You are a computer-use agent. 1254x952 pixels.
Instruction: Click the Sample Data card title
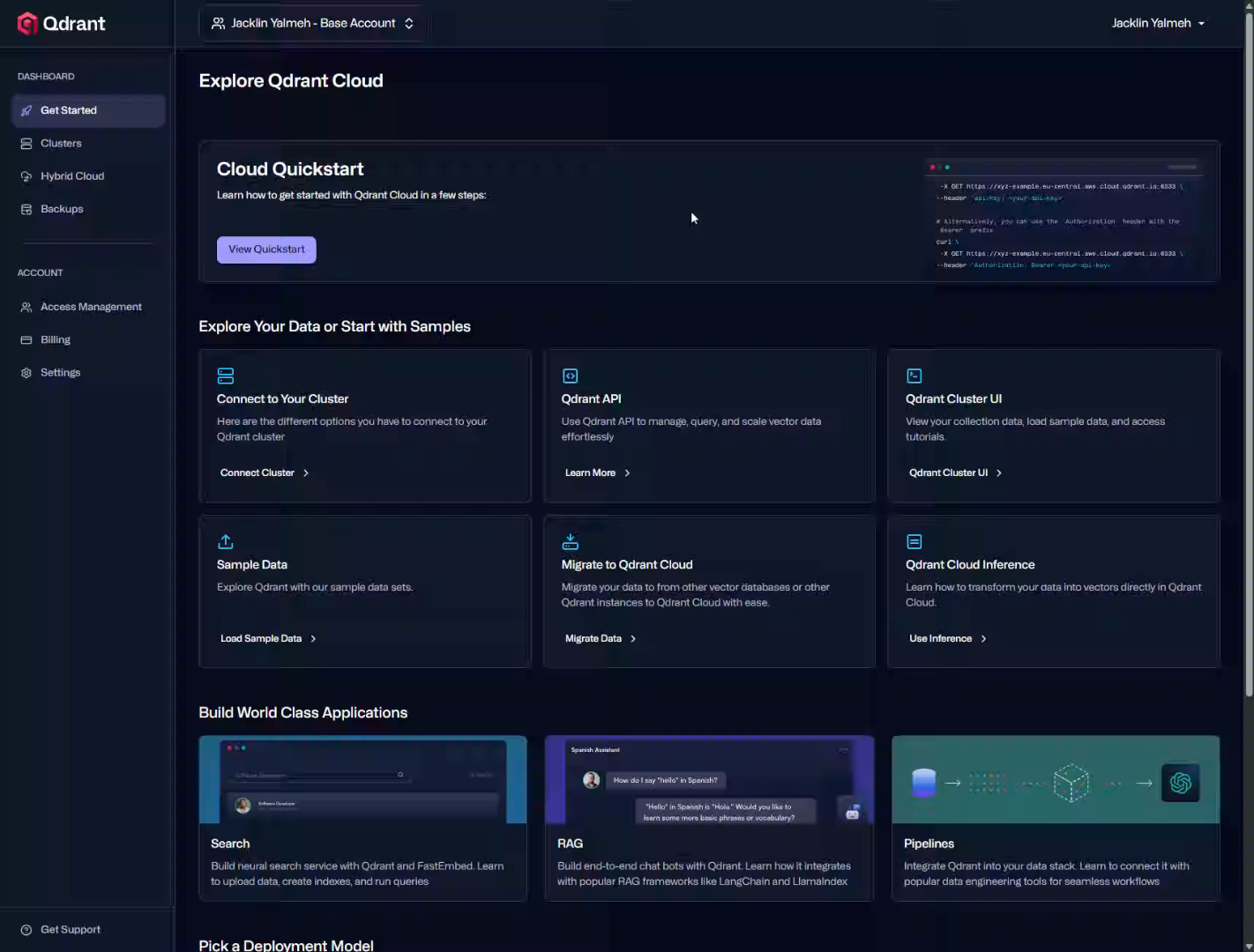pos(252,565)
